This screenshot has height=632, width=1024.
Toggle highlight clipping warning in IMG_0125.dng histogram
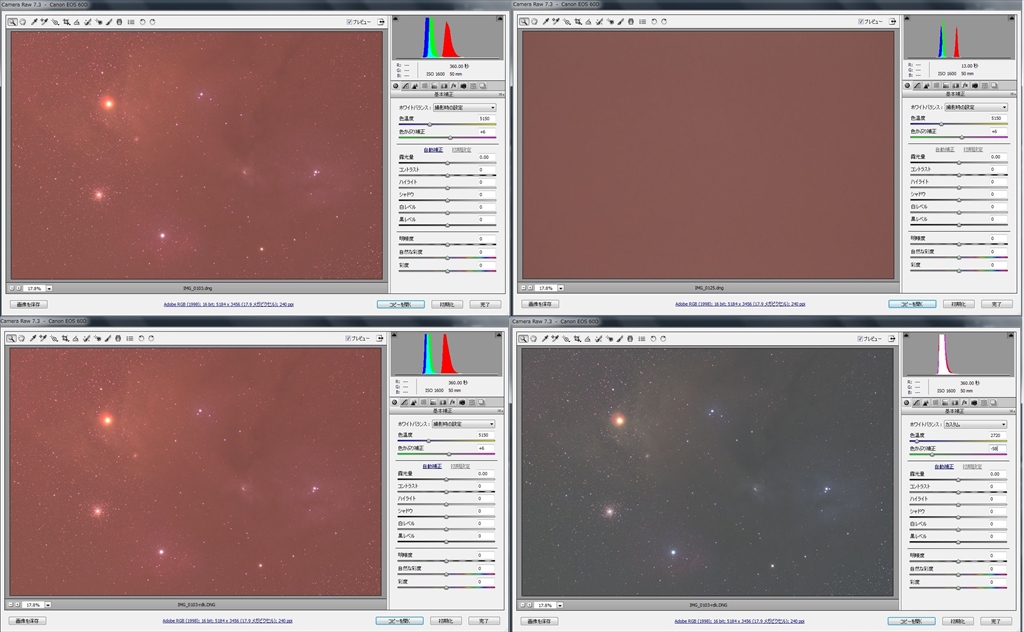[1012, 19]
